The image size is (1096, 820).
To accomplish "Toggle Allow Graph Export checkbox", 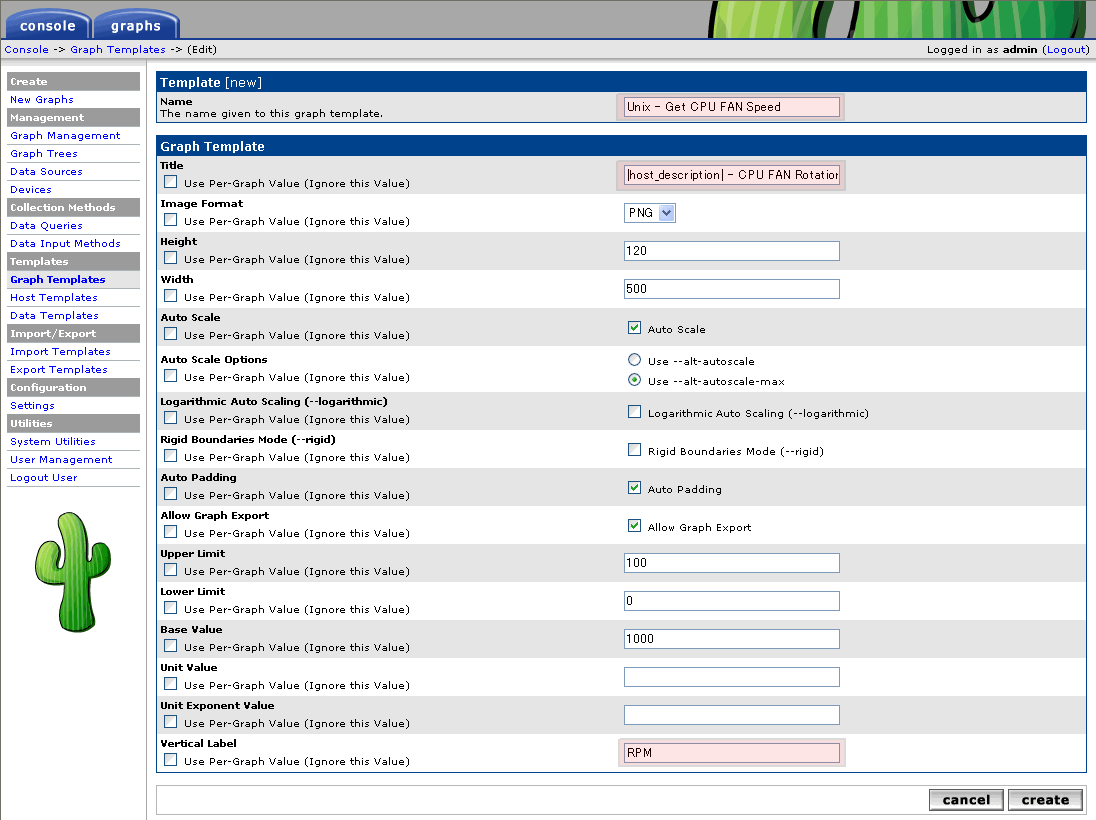I will [x=634, y=526].
